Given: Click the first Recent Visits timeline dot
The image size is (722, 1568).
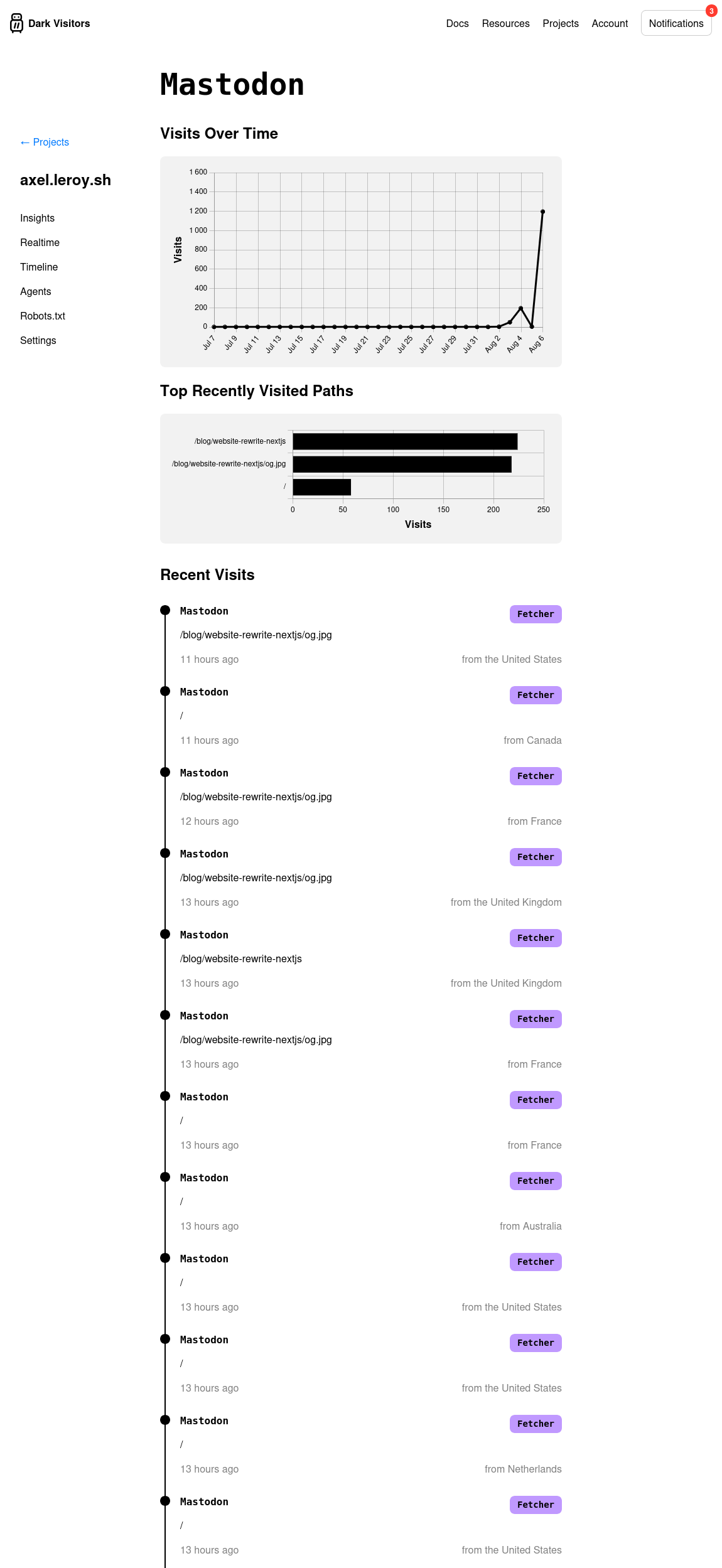Looking at the screenshot, I should click(x=165, y=610).
